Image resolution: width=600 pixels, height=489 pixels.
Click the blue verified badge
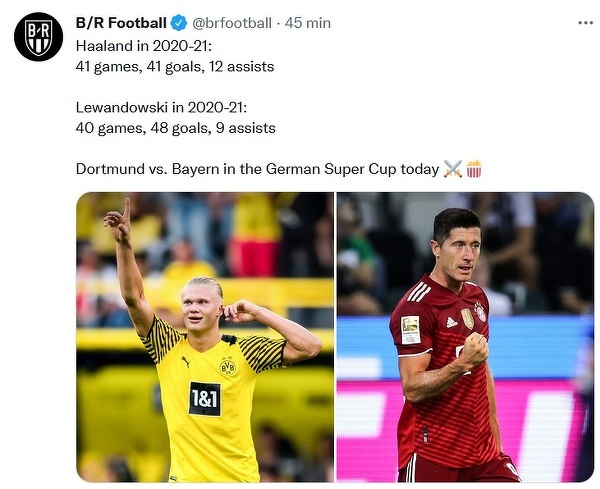coord(179,23)
